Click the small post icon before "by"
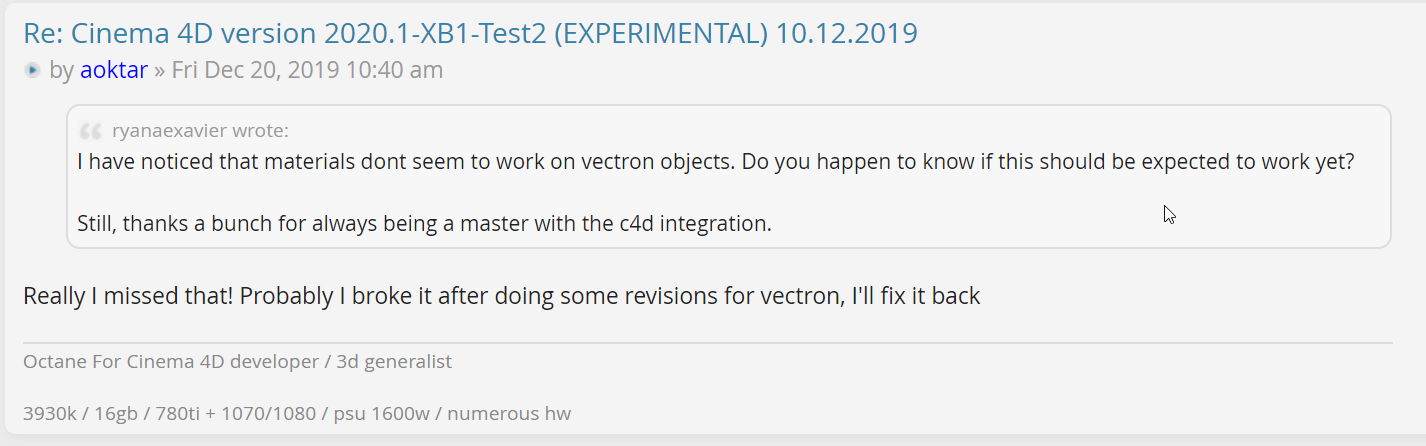 click(33, 70)
